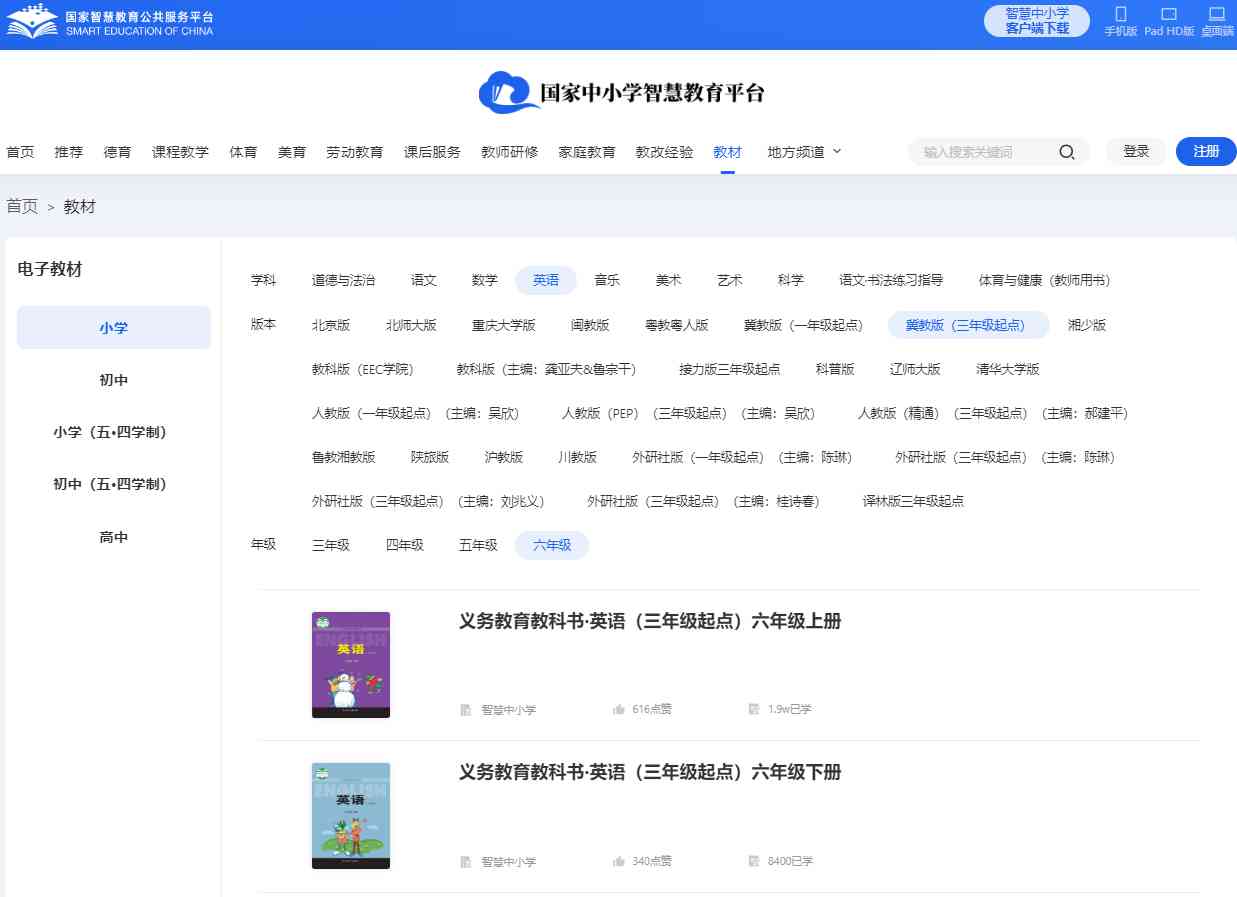Click the Smart Education of China logo
The width and height of the screenshot is (1237, 897).
110,22
